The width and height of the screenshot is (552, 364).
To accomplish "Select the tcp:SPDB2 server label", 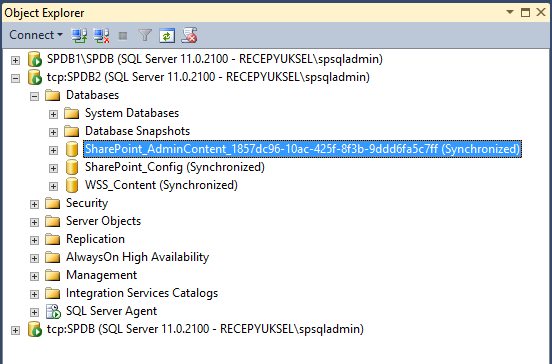I will [208, 77].
